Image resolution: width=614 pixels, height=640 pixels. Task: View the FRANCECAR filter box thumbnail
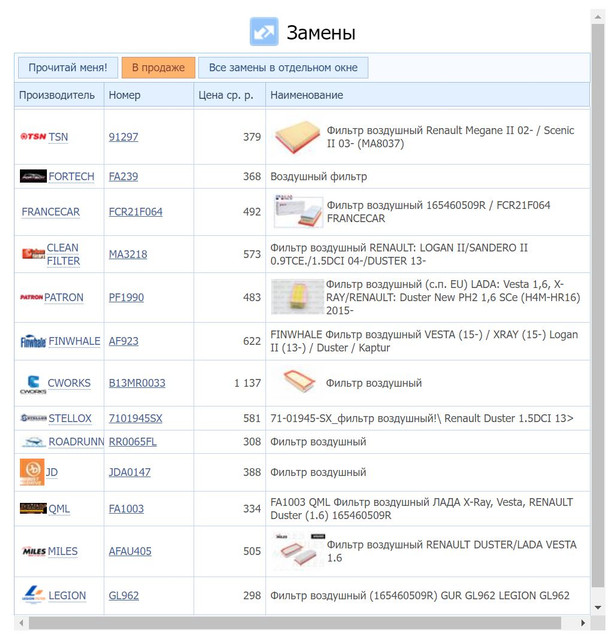pyautogui.click(x=298, y=211)
